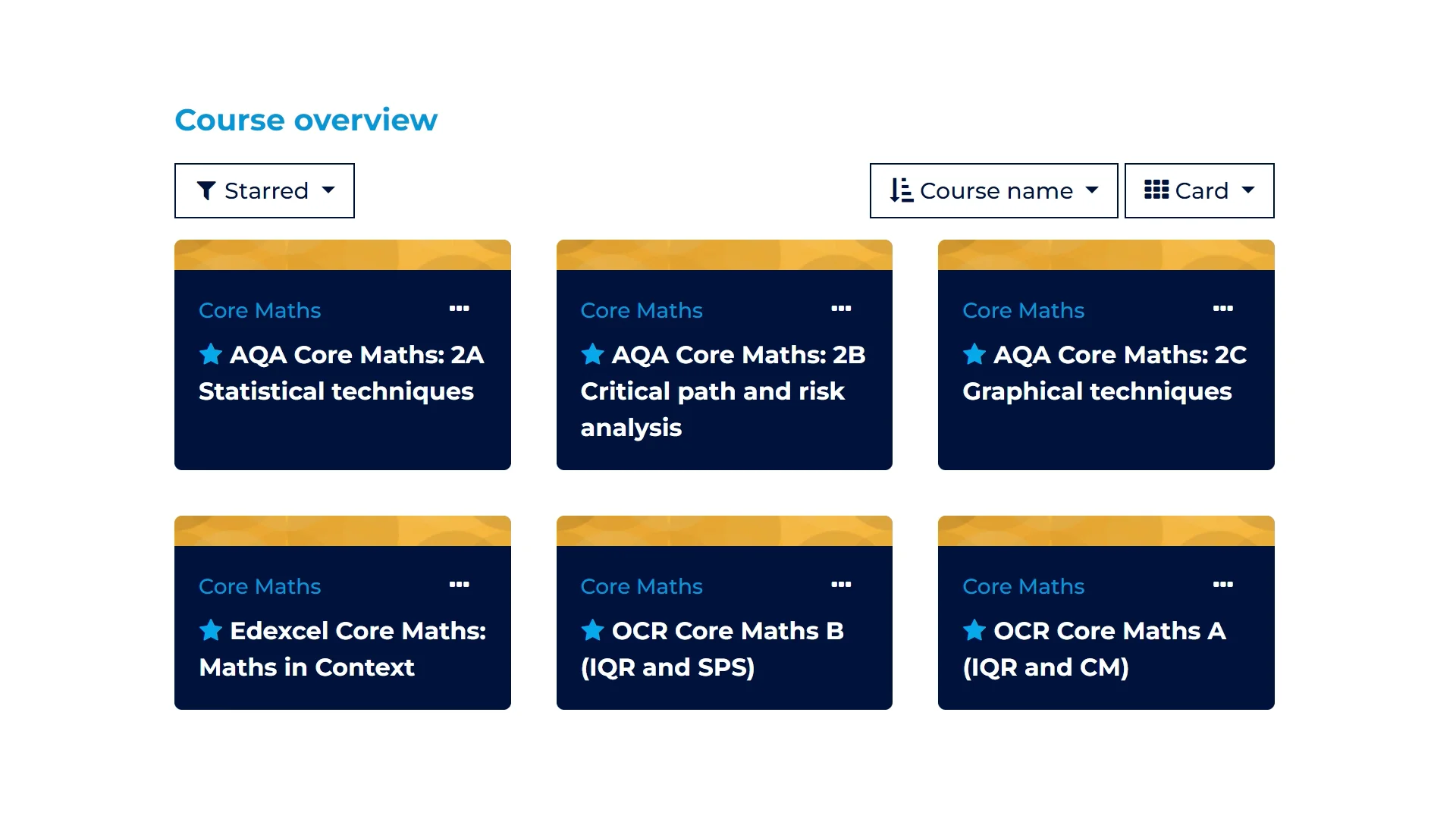
Task: Click the star icon on Edexcel Core Maths
Action: 211,630
